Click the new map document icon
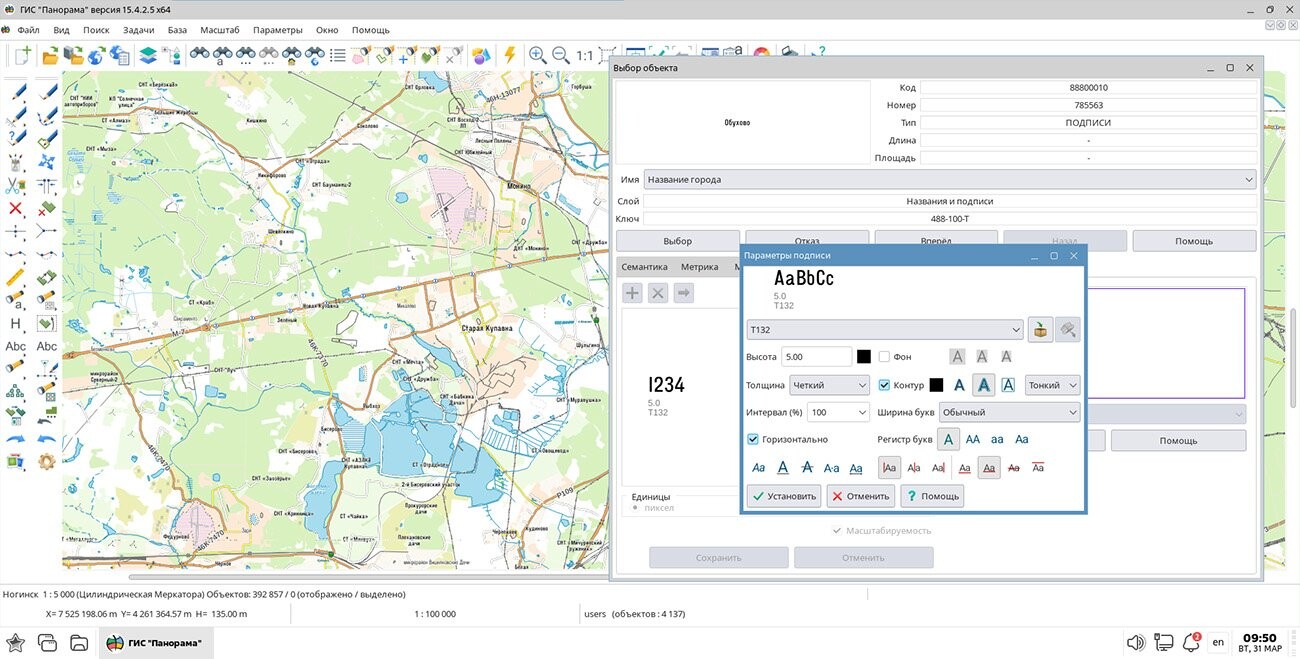This screenshot has width=1300, height=659. [x=22, y=56]
